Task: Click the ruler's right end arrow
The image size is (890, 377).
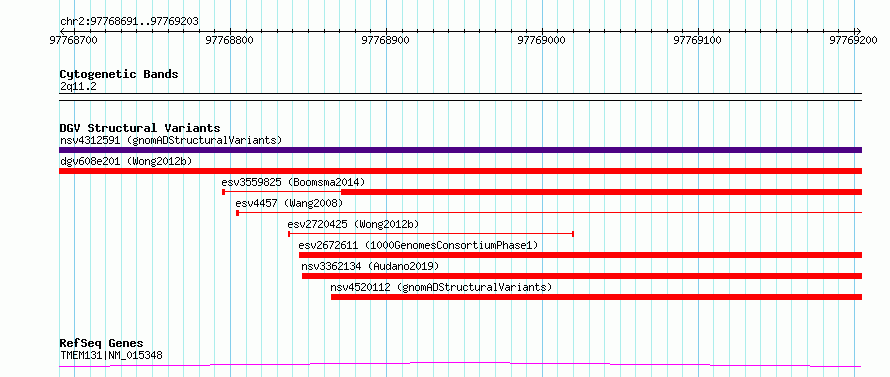Action: click(x=859, y=31)
